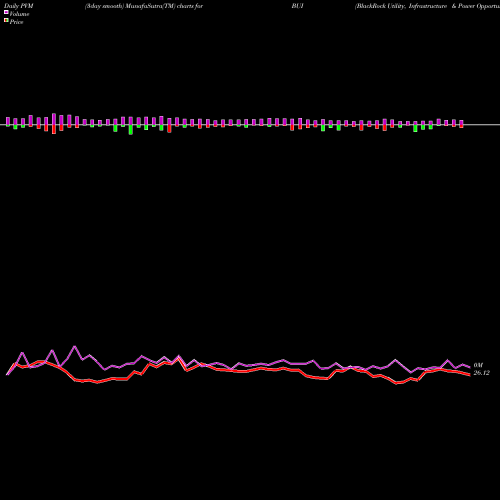Click the 'BUI' ticker symbol text
This screenshot has width=500, height=500.
(298, 6)
